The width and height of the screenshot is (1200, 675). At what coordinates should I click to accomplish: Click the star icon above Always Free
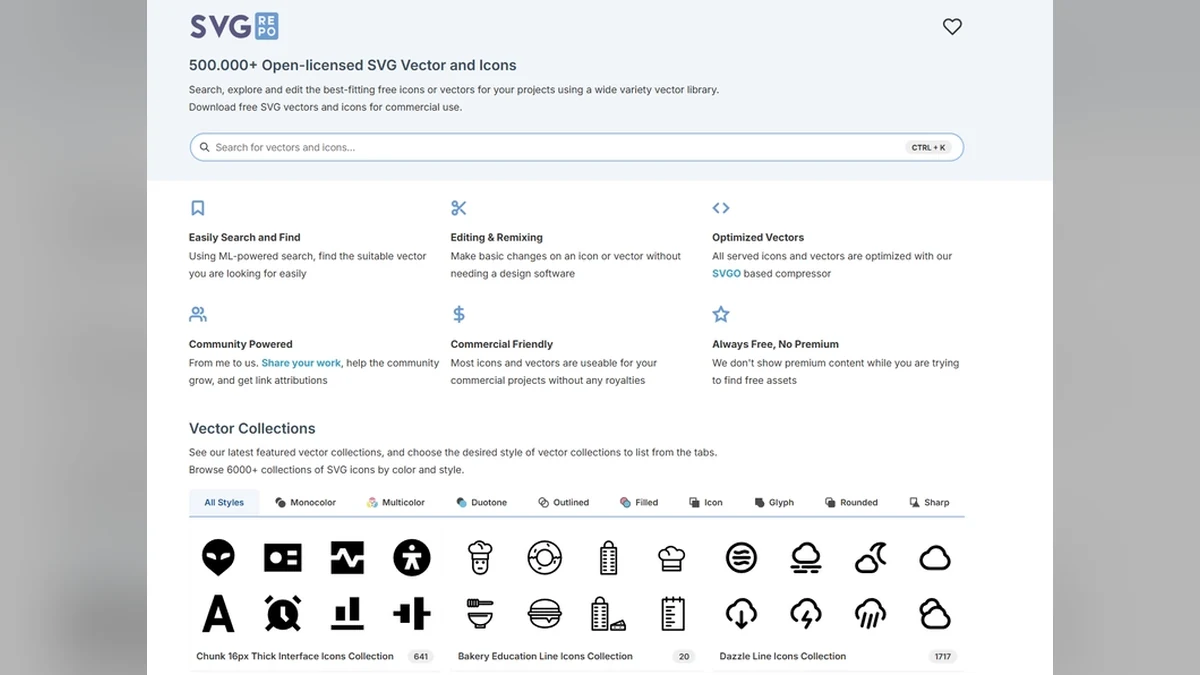point(721,314)
